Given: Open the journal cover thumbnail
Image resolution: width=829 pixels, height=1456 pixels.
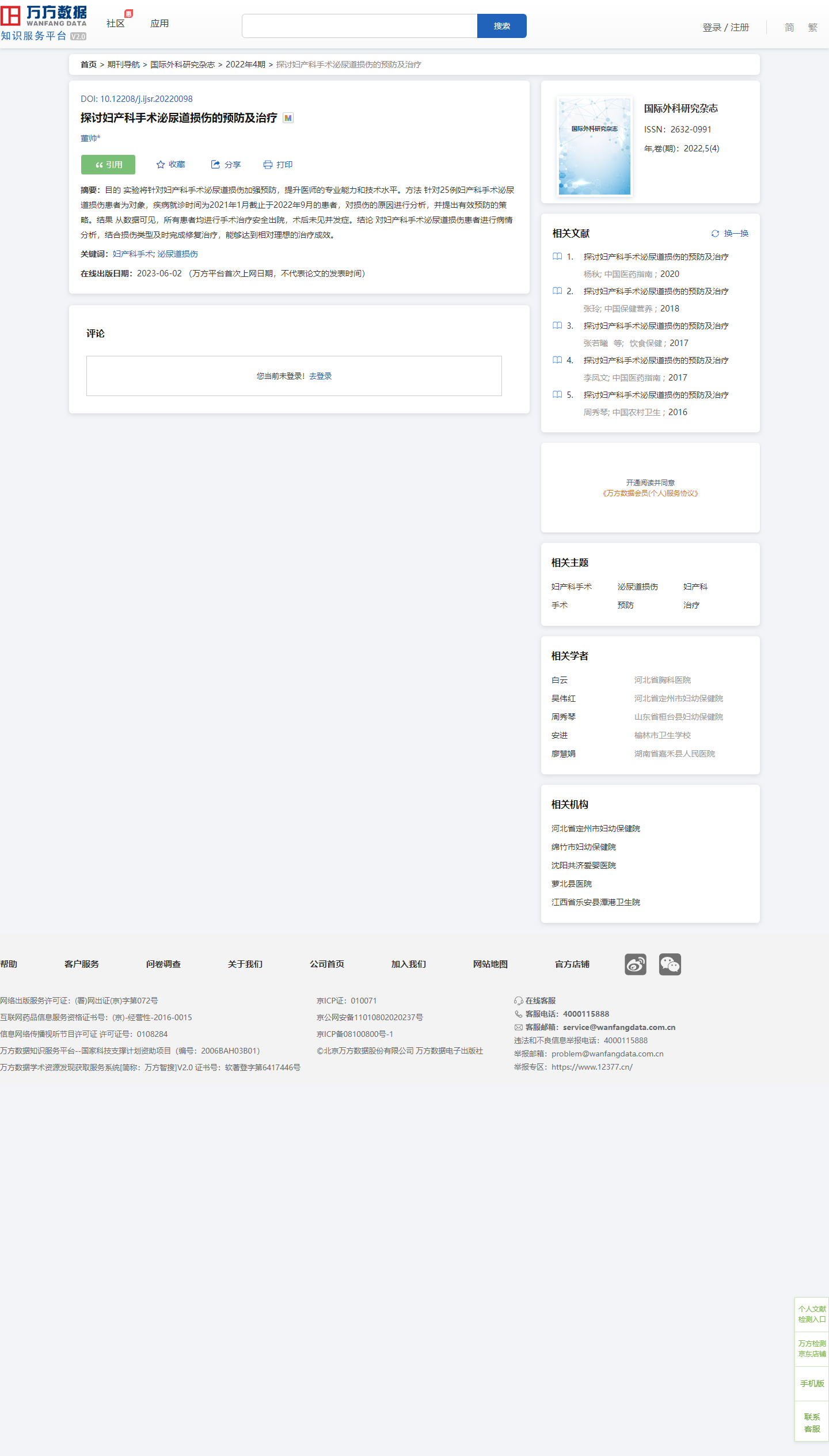Looking at the screenshot, I should click(595, 146).
